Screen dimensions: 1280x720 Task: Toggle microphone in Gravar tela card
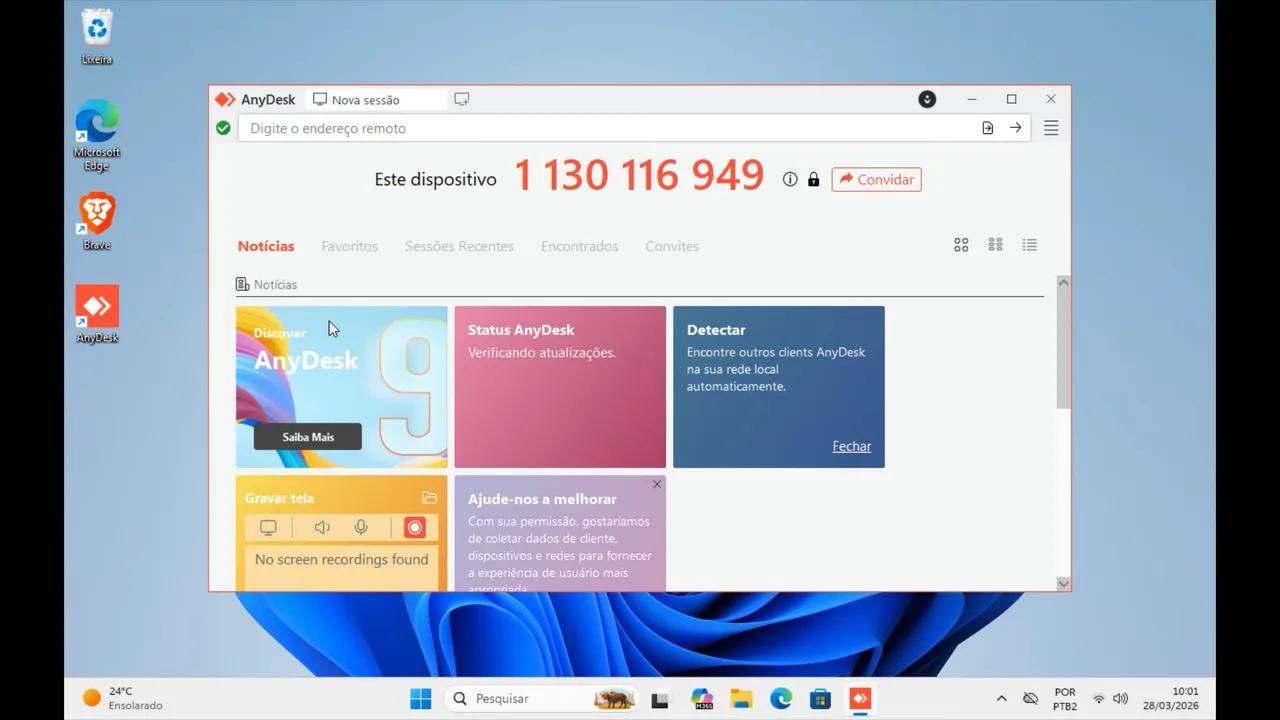pyautogui.click(x=361, y=528)
